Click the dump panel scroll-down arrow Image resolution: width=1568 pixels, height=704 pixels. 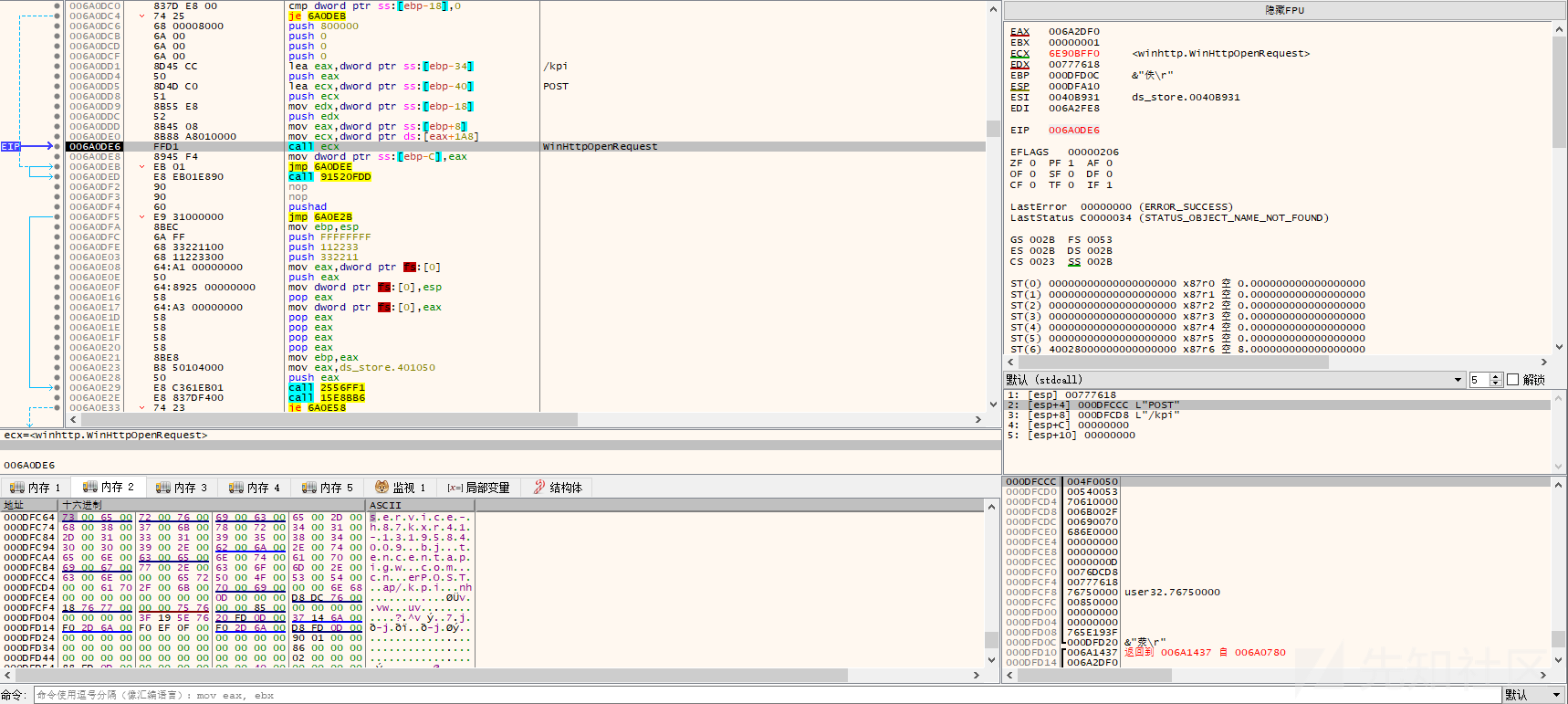coord(992,660)
